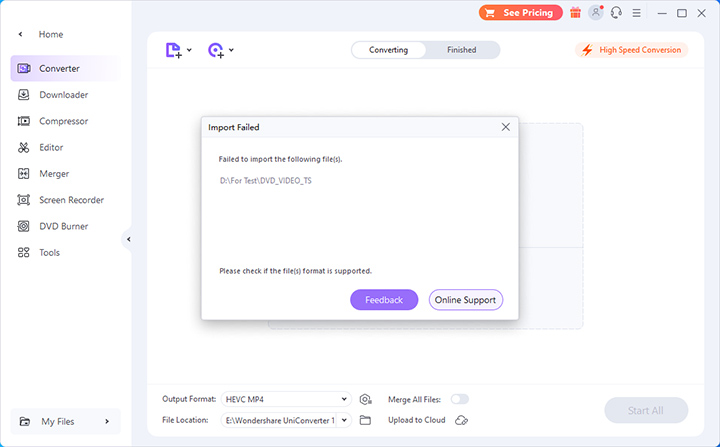Click the Import Failed dialog title
The height and width of the screenshot is (447, 720).
(x=234, y=127)
